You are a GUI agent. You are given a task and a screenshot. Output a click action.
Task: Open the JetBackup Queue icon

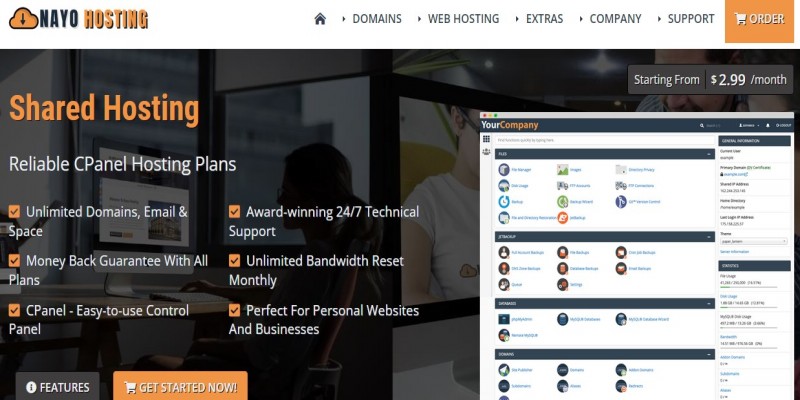(x=504, y=284)
